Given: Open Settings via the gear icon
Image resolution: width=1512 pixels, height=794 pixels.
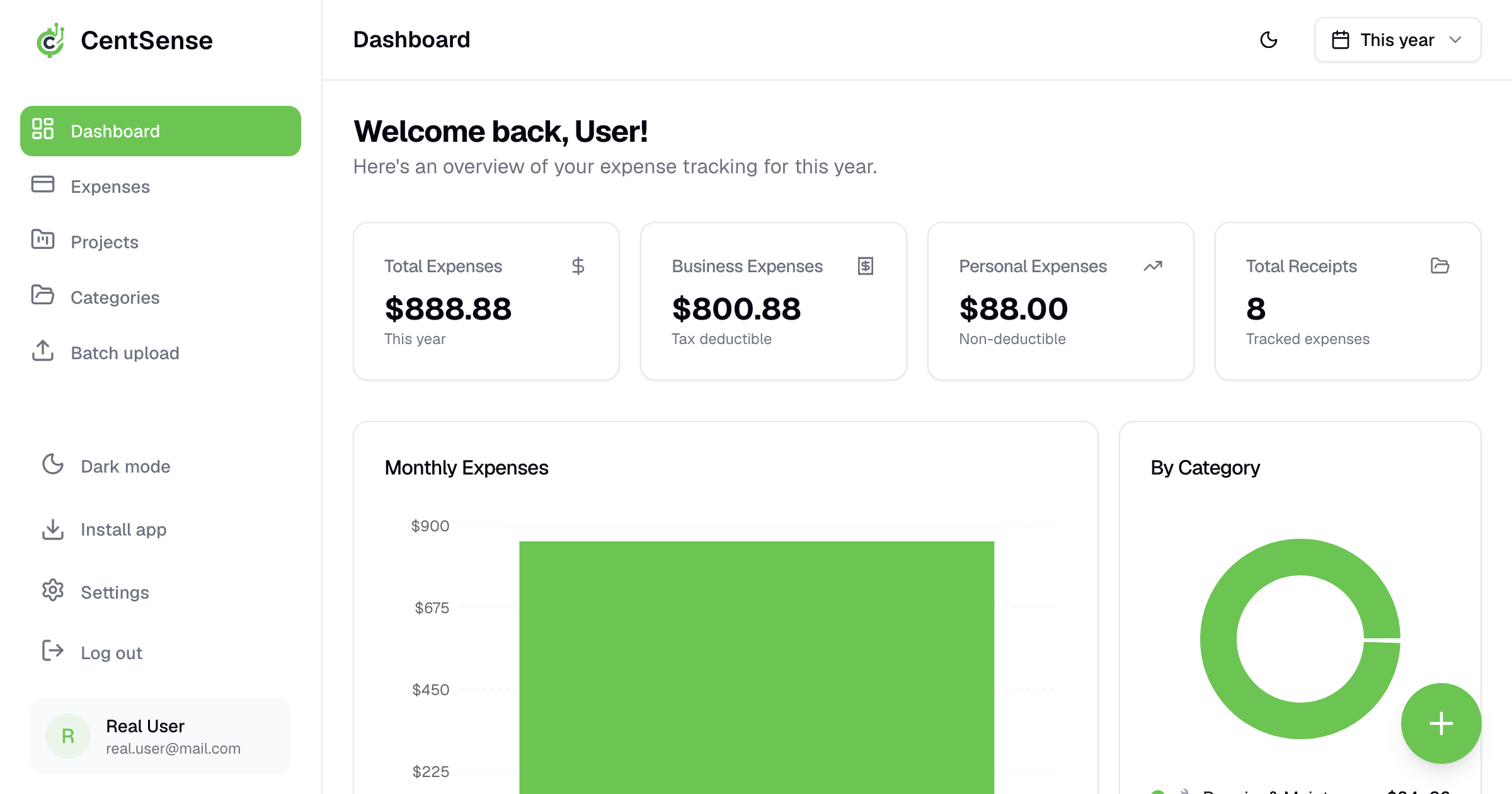Looking at the screenshot, I should click(53, 590).
